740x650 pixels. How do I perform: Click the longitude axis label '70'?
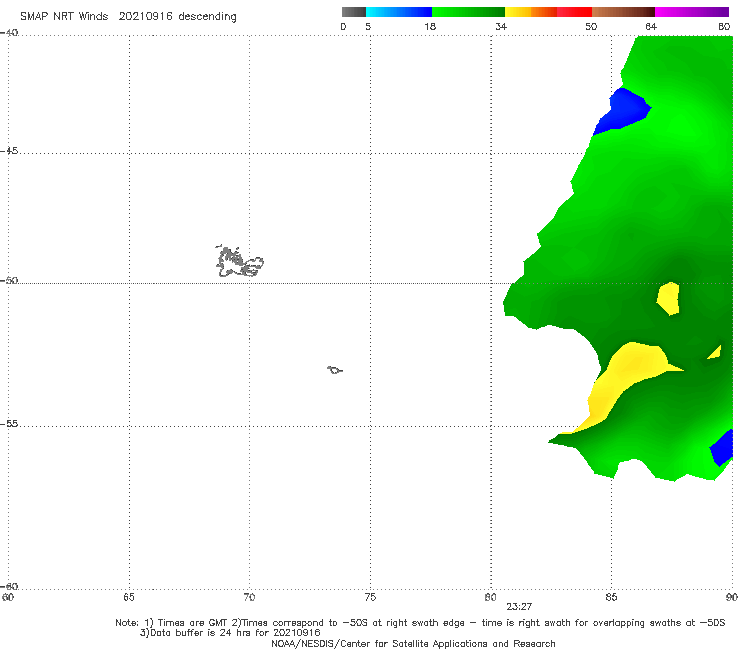249,597
